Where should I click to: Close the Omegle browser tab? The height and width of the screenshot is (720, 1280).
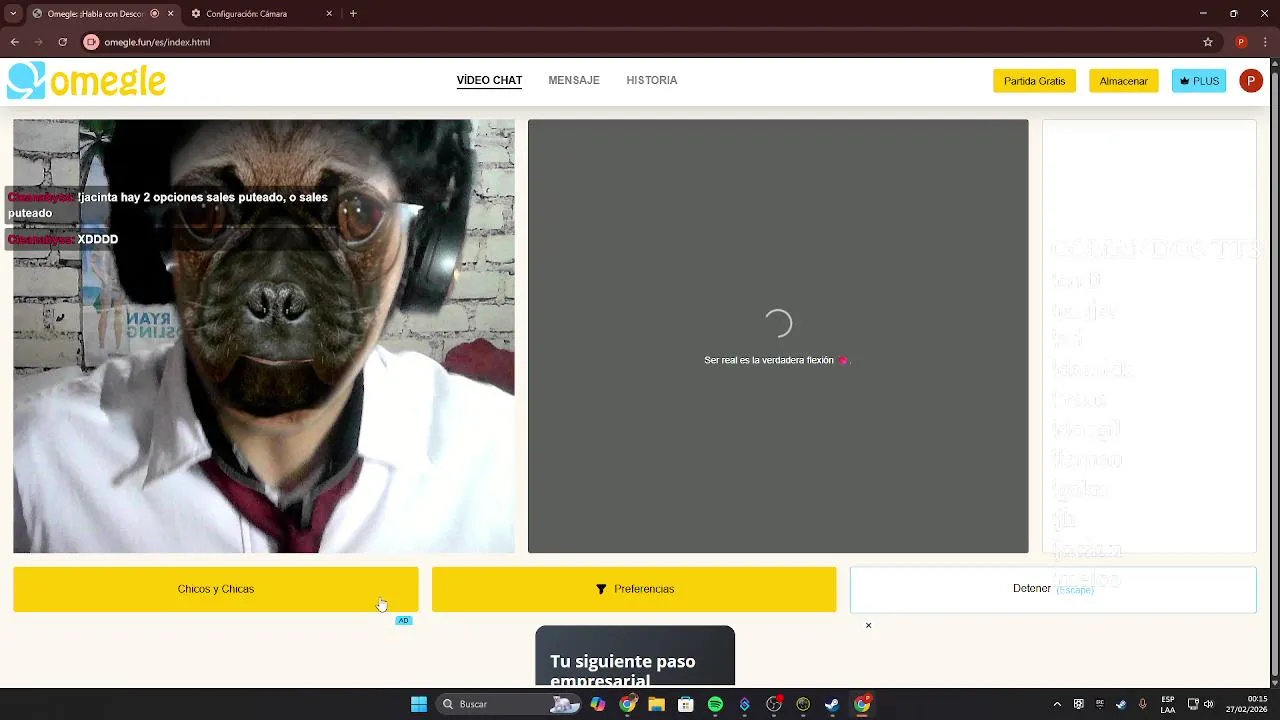click(x=170, y=14)
